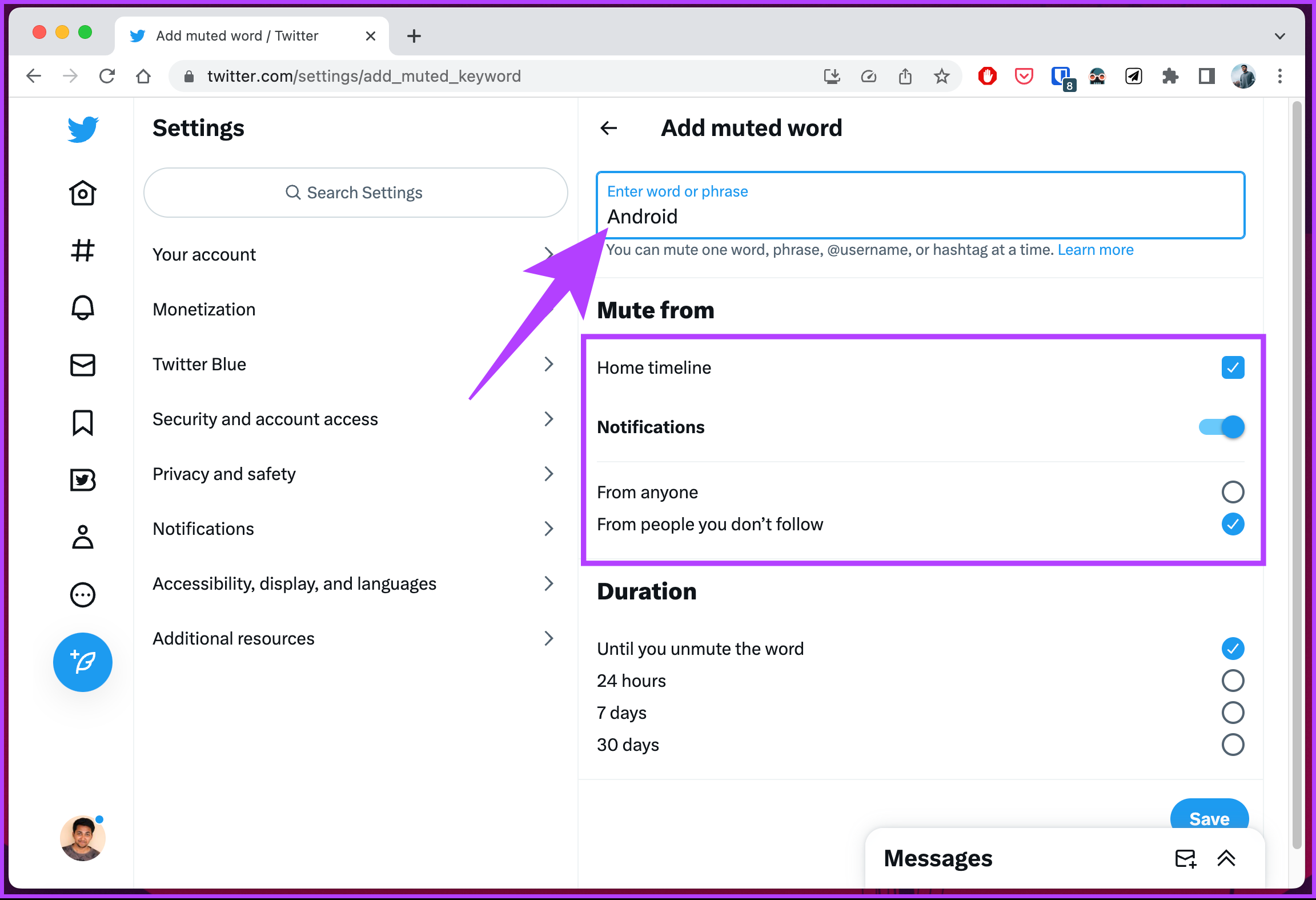
Task: Open the Messages envelope sidebar icon
Action: [83, 365]
